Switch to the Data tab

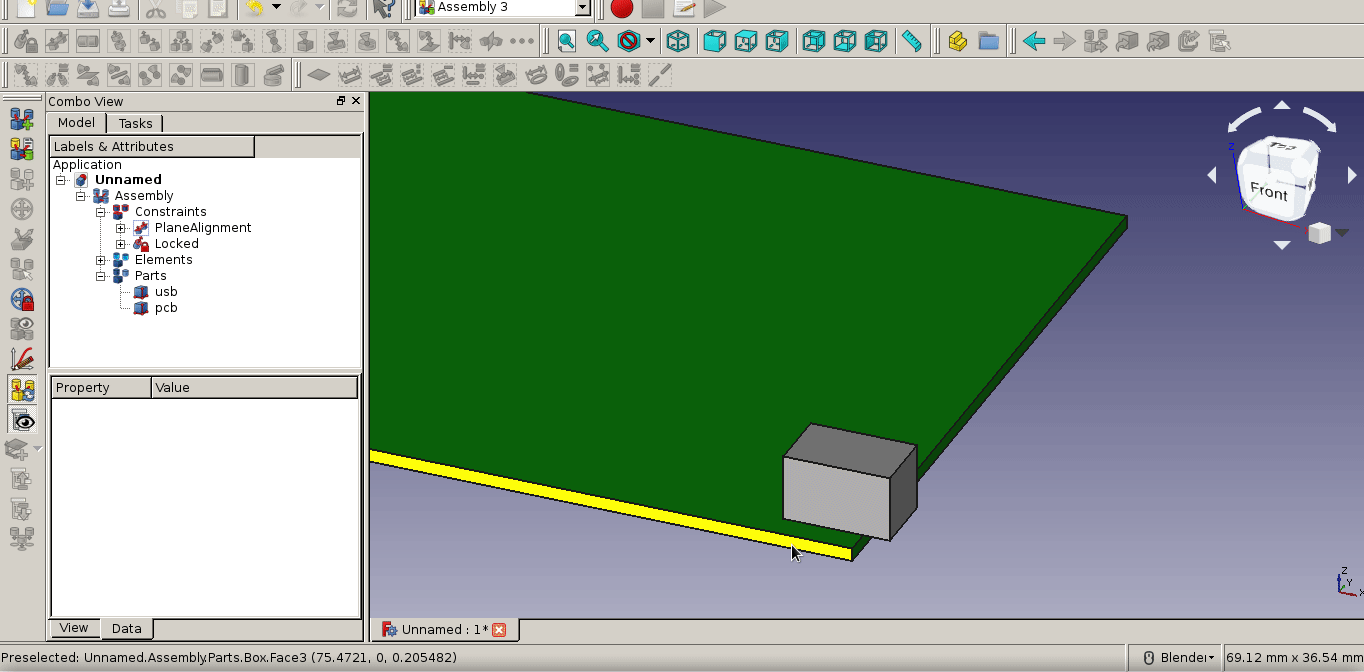click(126, 629)
